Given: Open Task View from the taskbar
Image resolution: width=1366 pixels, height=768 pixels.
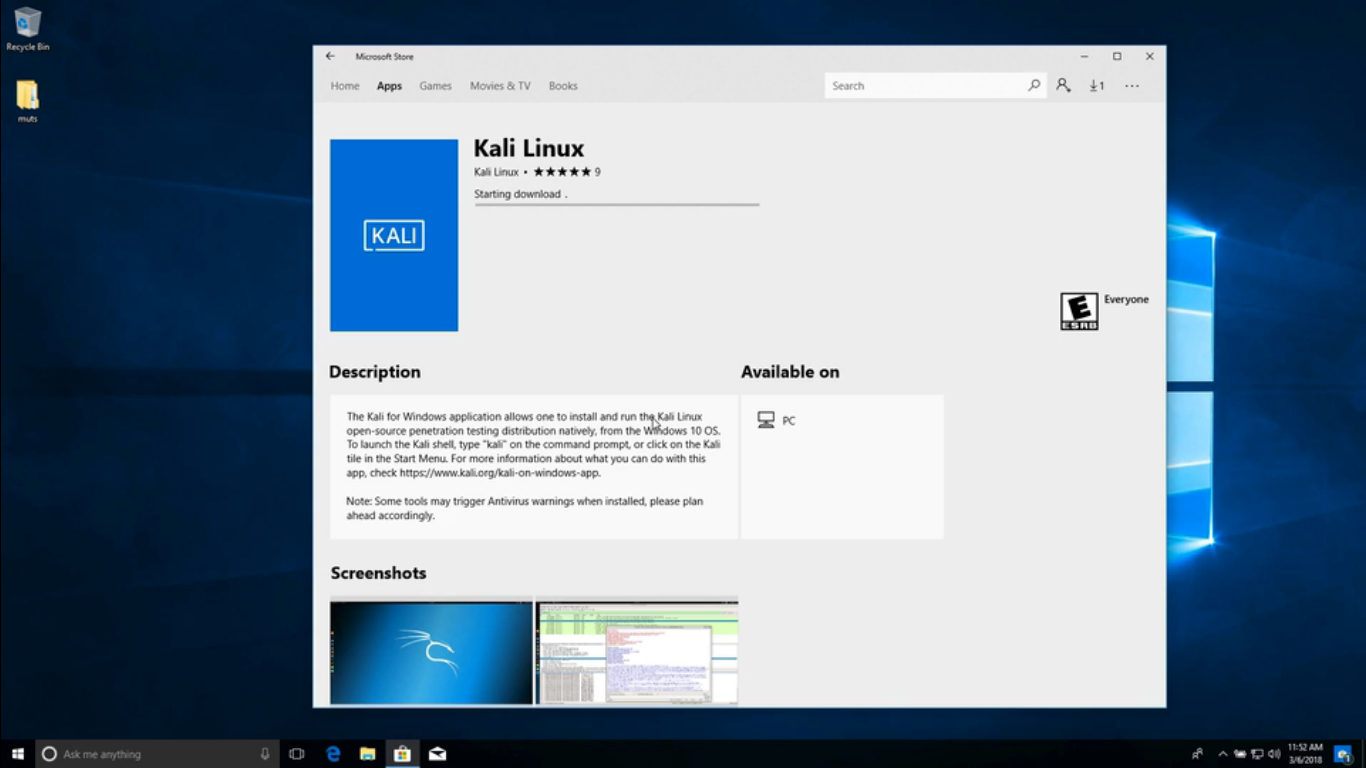Looking at the screenshot, I should pos(297,753).
